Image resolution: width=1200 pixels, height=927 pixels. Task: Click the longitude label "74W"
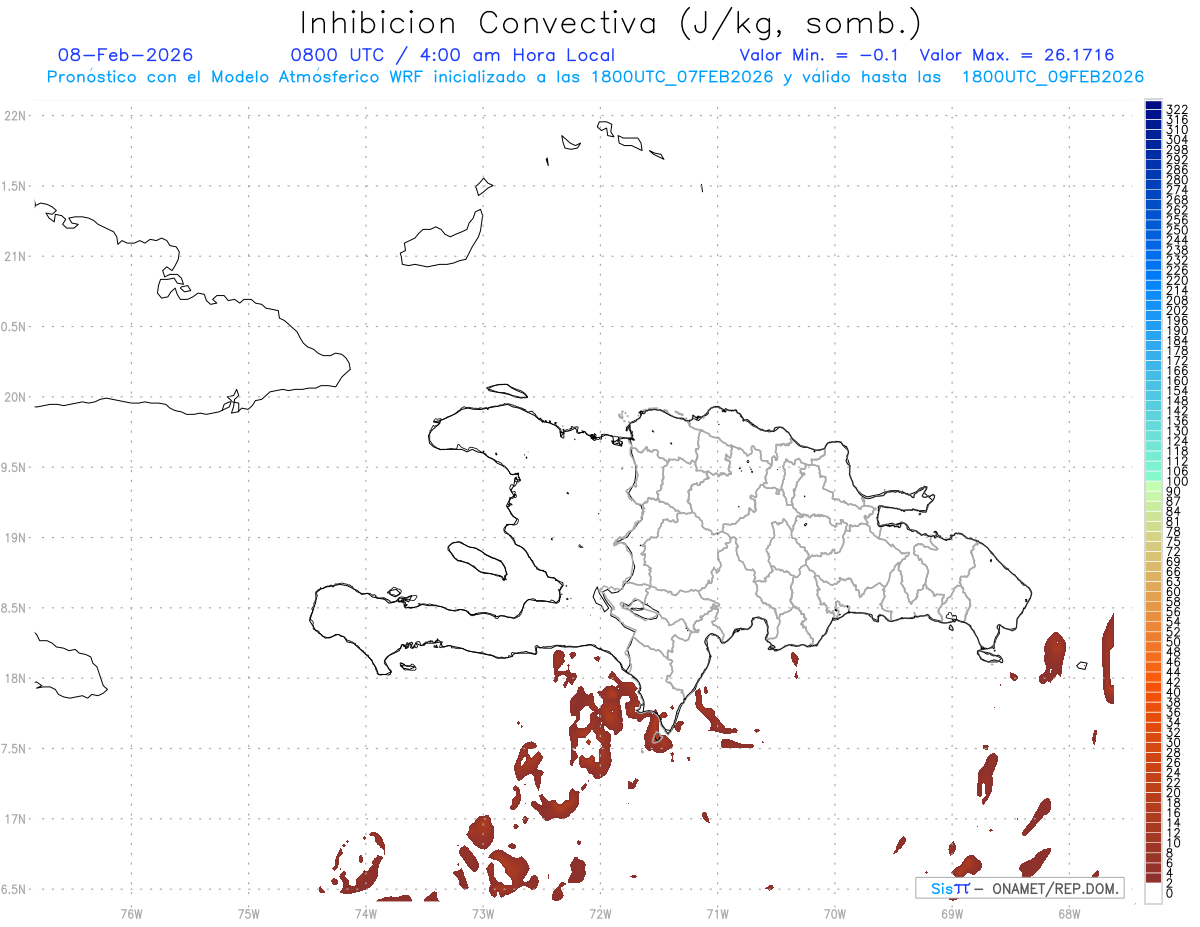tap(366, 912)
